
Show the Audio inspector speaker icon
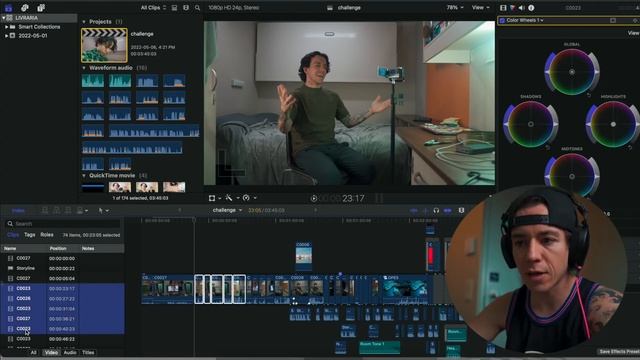click(522, 7)
